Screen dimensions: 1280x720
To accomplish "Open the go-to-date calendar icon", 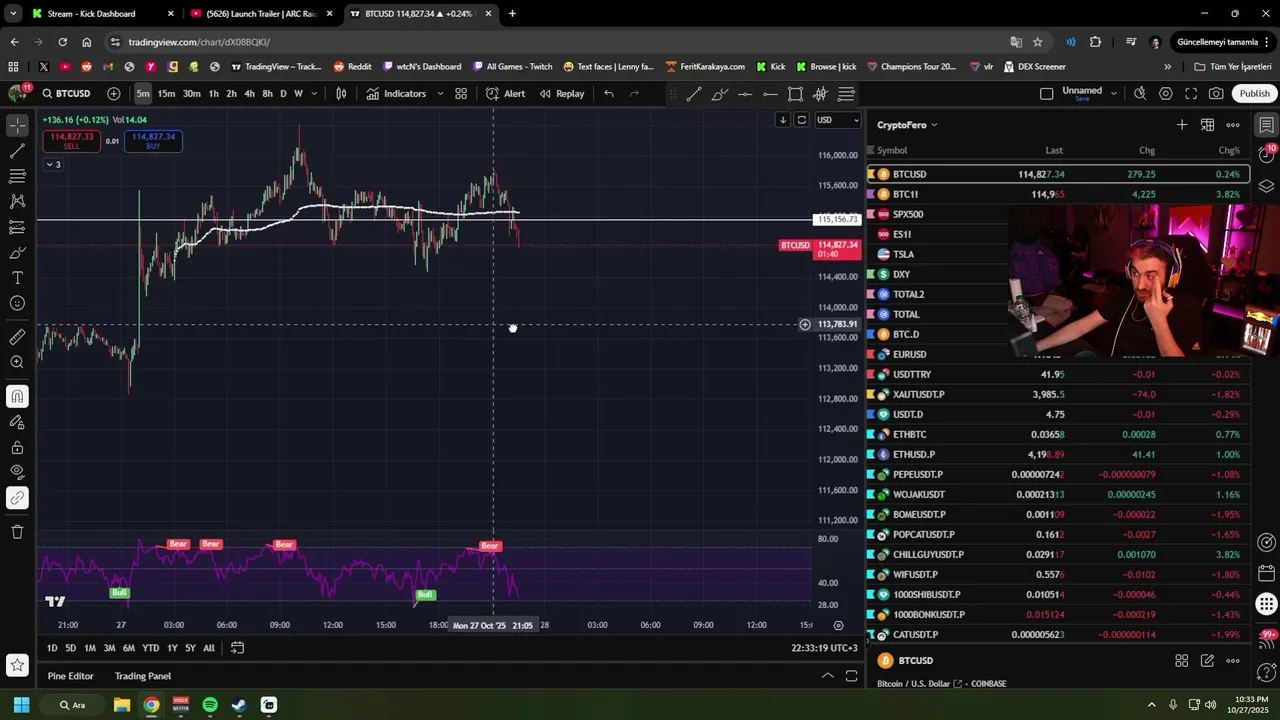I will [237, 648].
